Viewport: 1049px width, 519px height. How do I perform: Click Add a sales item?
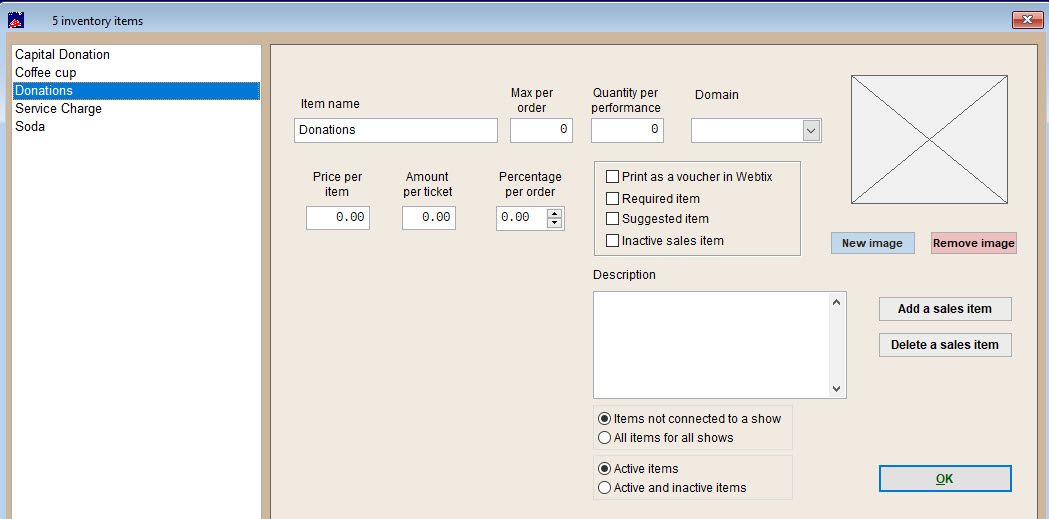click(x=945, y=309)
